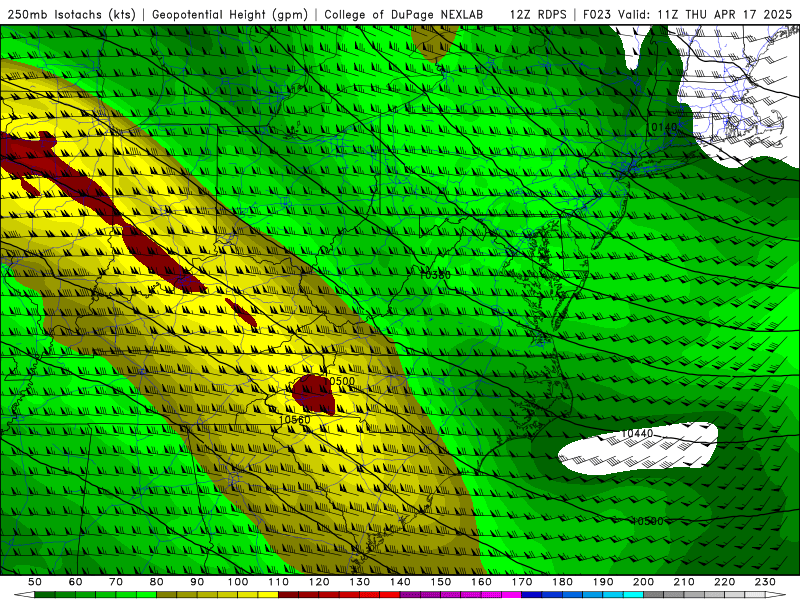Click the right arrow end of the color bar
The image size is (800, 600).
tap(776, 595)
